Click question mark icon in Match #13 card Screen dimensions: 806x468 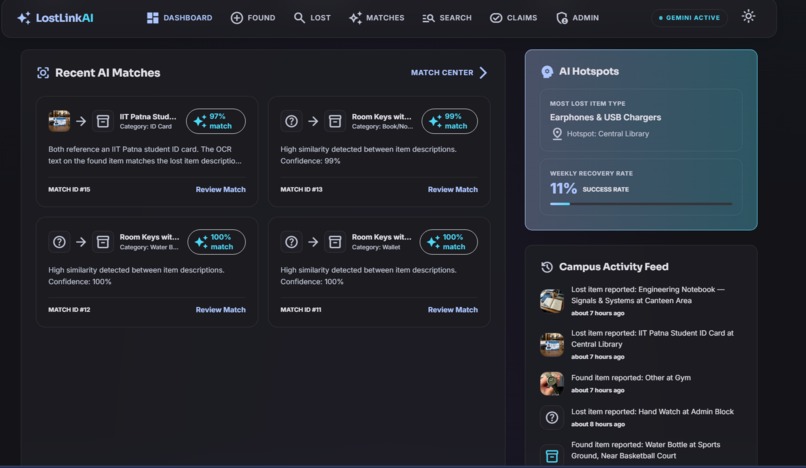[291, 121]
